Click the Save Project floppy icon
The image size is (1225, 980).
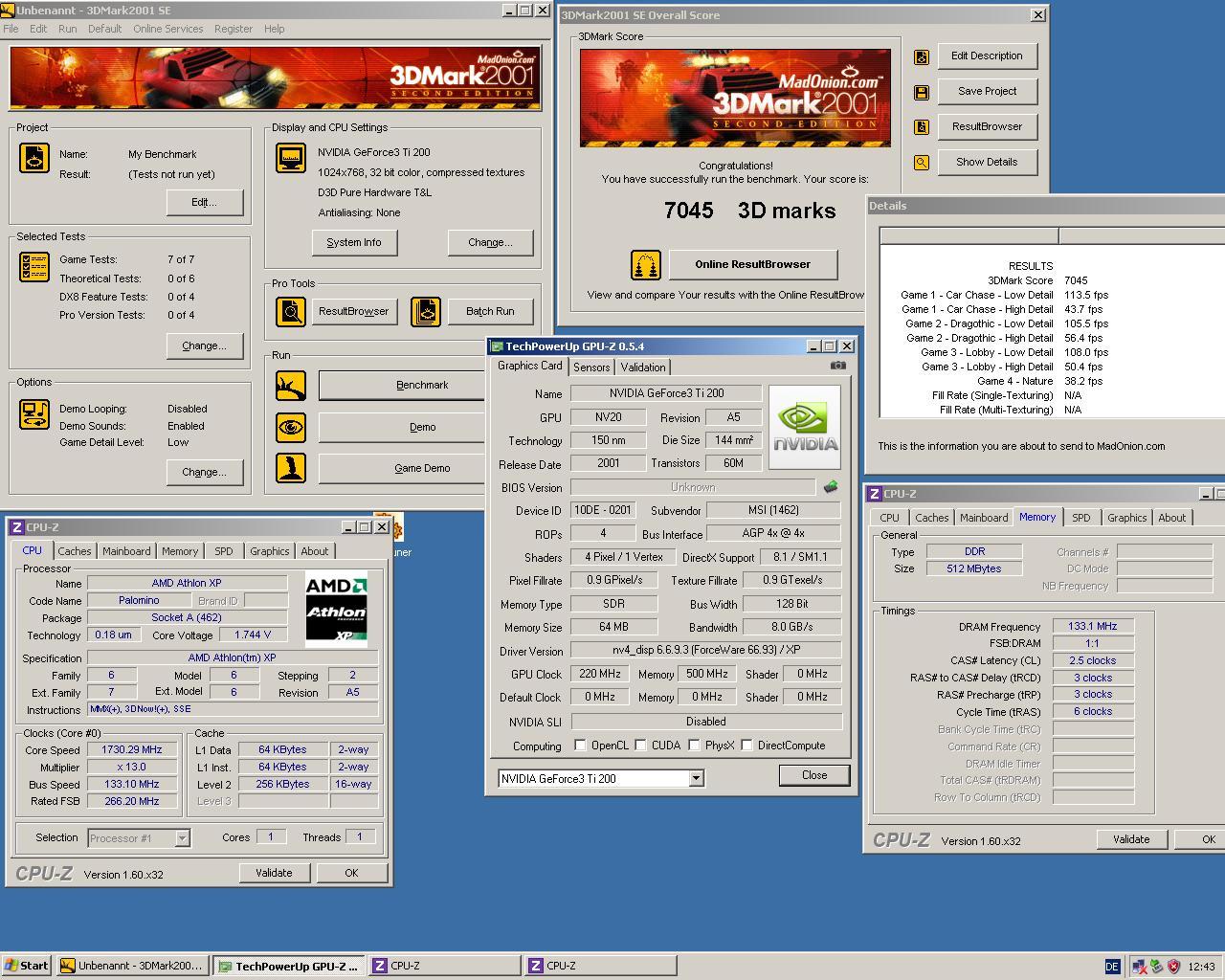coord(922,92)
